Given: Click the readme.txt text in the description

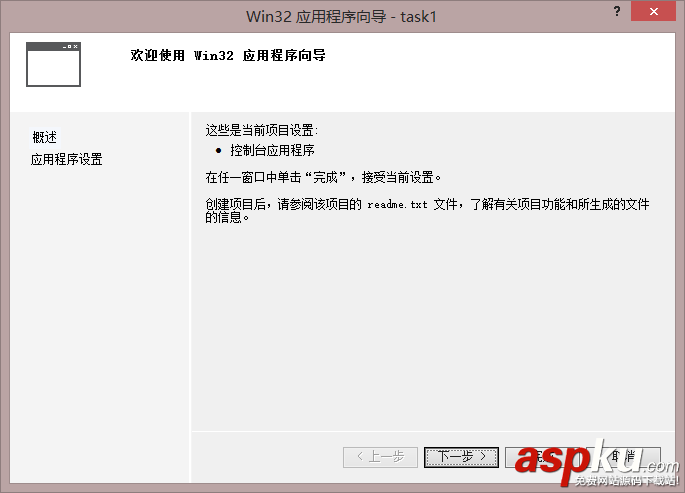Looking at the screenshot, I should (x=397, y=204).
